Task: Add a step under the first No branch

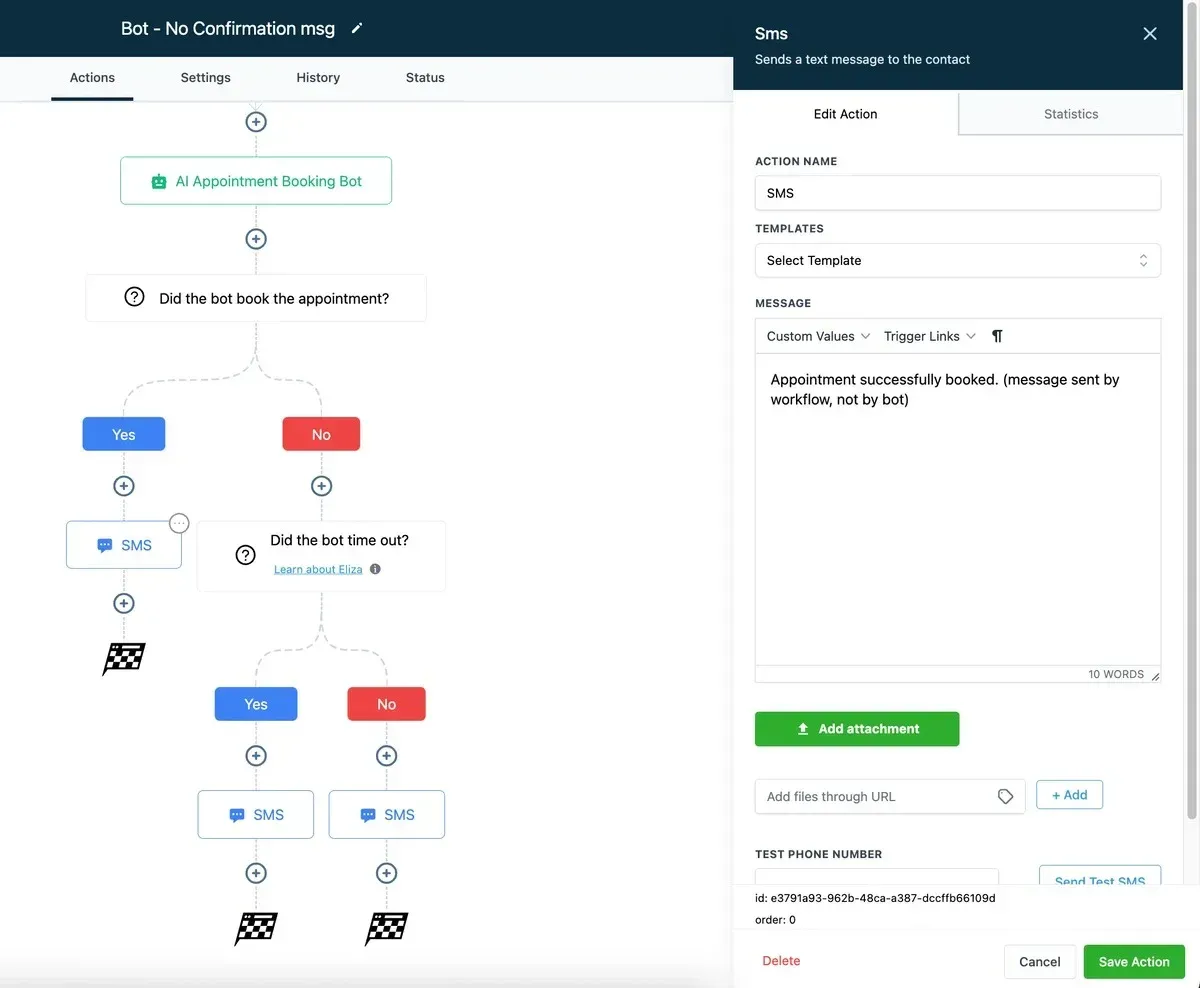Action: point(321,486)
